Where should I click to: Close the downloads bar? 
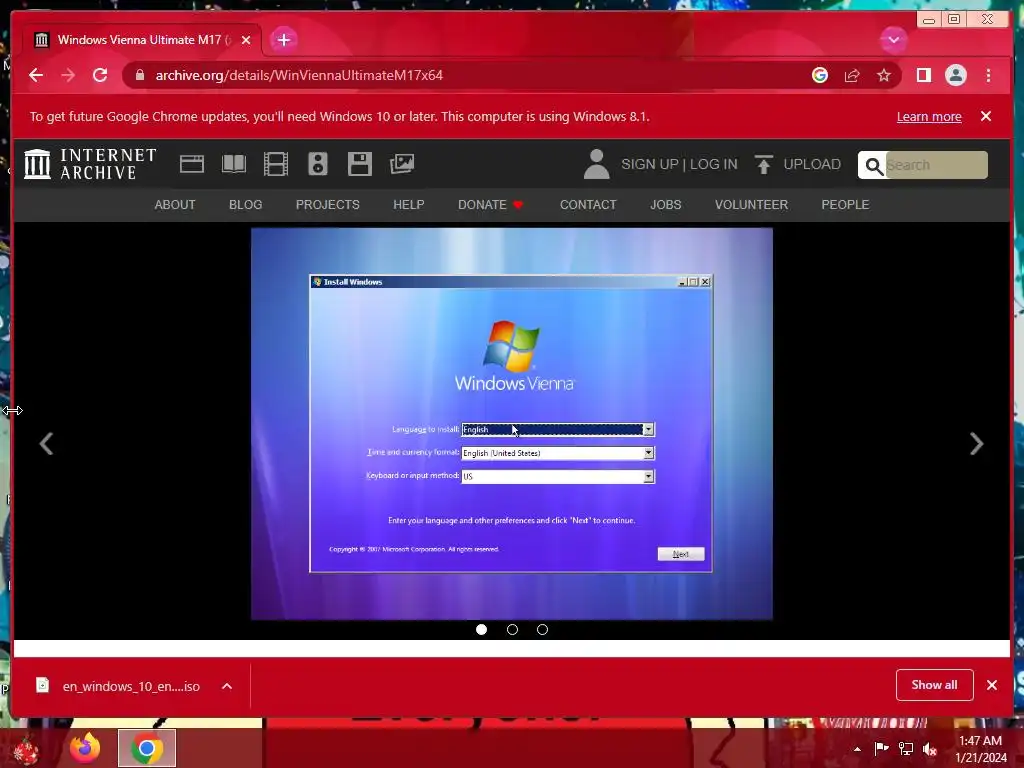[x=992, y=685]
